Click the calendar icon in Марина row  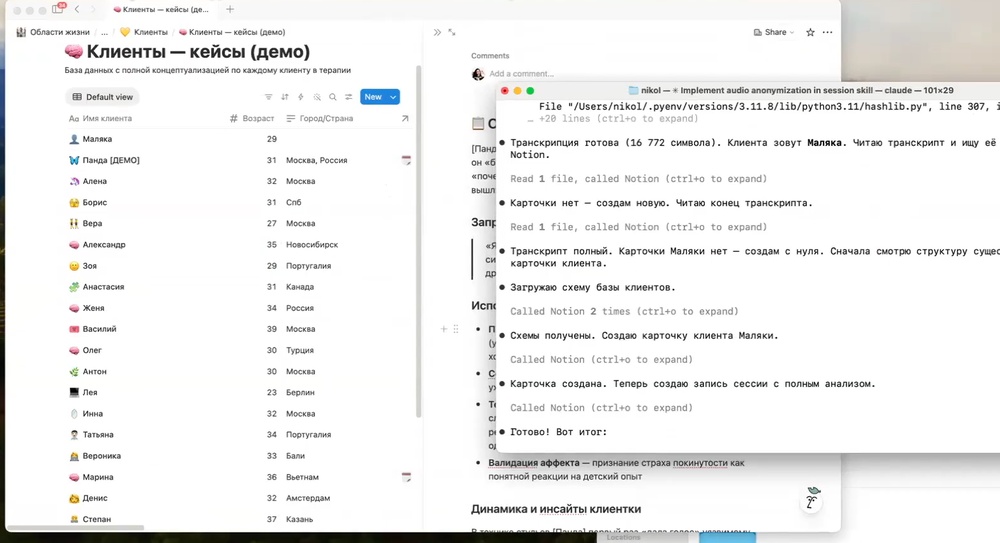[406, 477]
